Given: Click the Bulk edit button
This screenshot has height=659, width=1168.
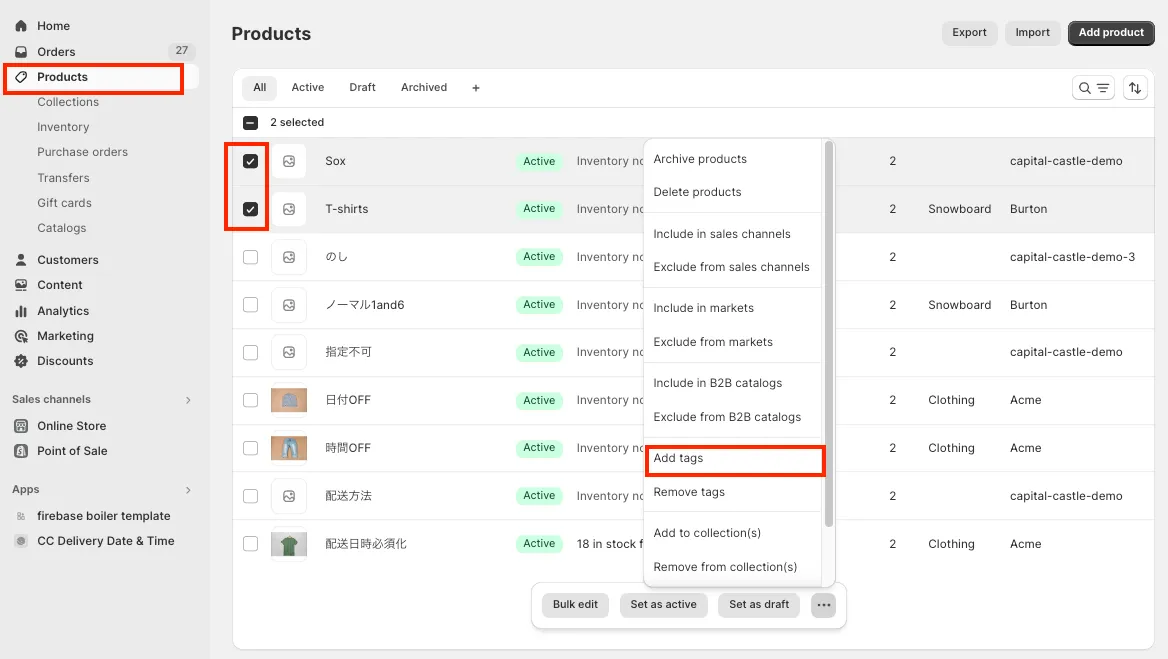Looking at the screenshot, I should pos(576,605).
